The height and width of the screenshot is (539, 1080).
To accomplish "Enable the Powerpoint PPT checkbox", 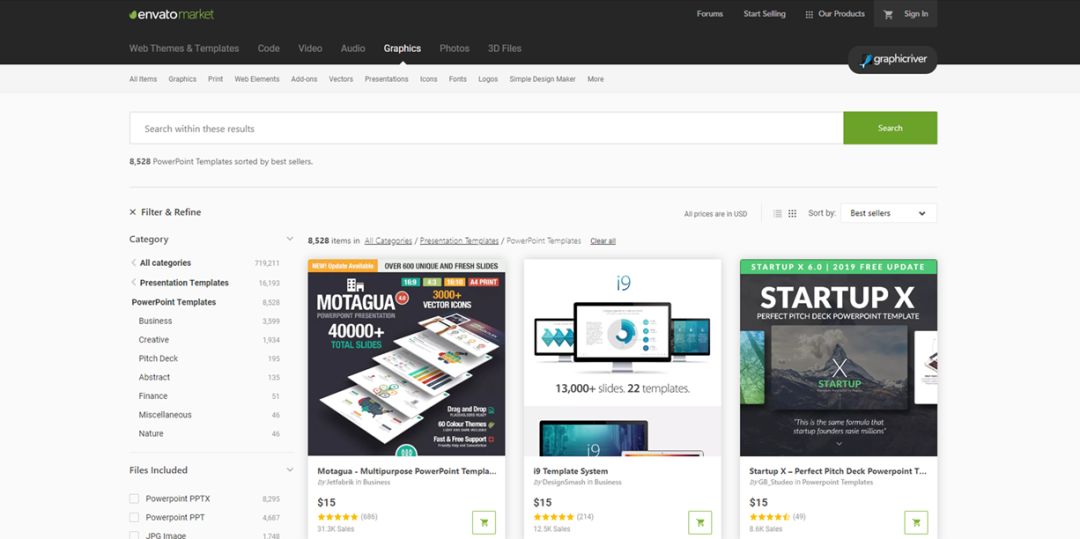I will (134, 517).
